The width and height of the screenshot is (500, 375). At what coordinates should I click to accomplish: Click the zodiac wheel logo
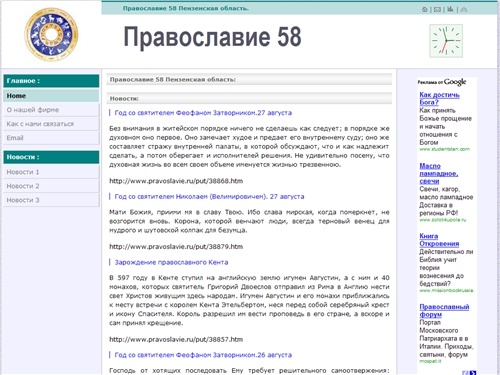coord(51,34)
